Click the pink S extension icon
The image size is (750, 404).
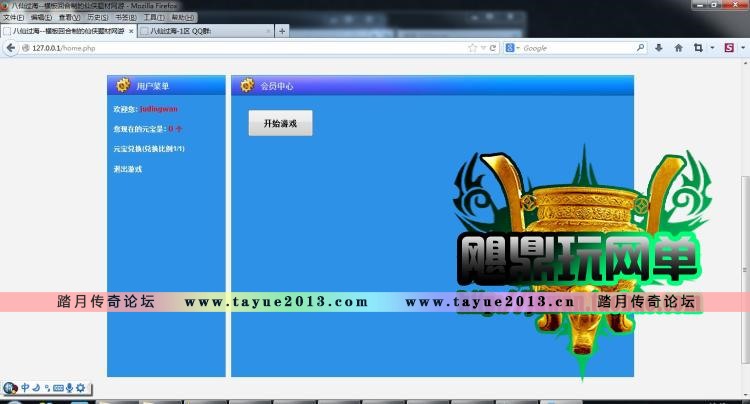click(729, 47)
